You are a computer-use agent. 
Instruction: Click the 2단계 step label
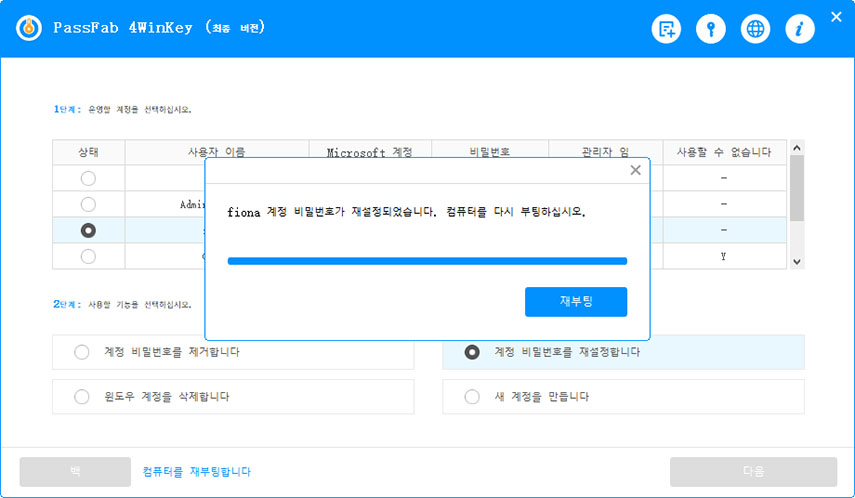67,304
